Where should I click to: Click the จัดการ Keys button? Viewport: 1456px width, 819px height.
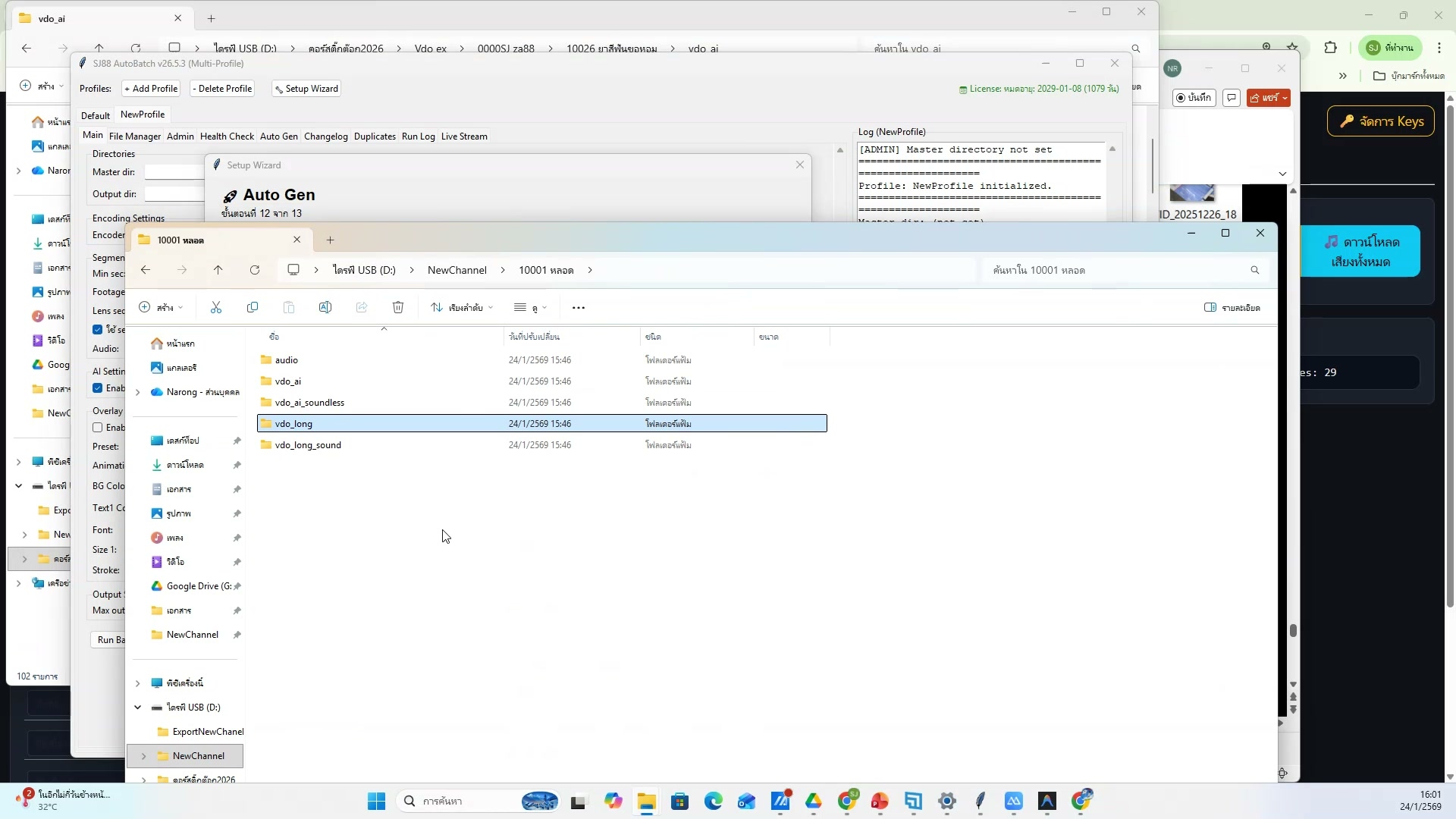point(1380,121)
